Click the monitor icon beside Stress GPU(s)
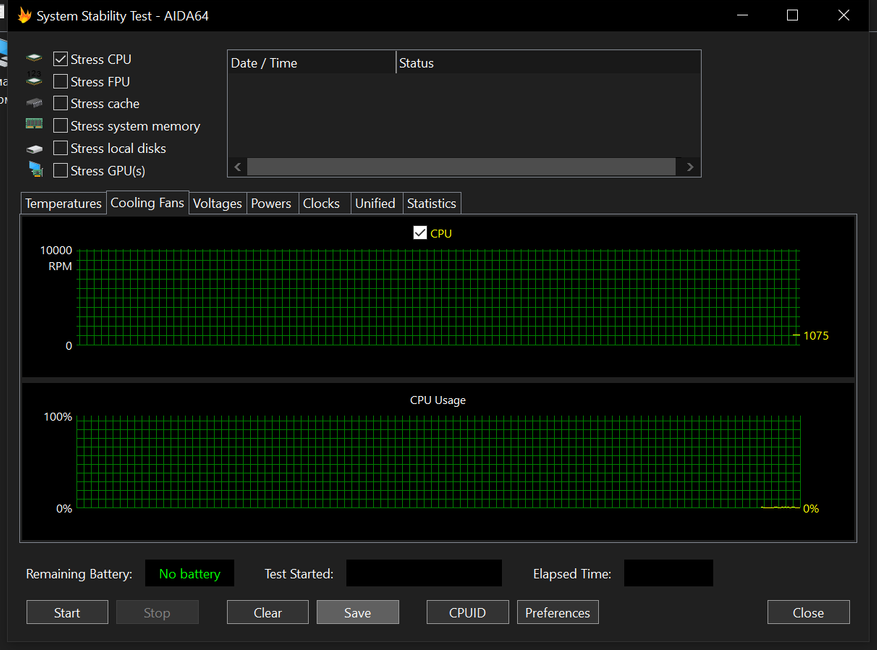877x650 pixels. (35, 170)
